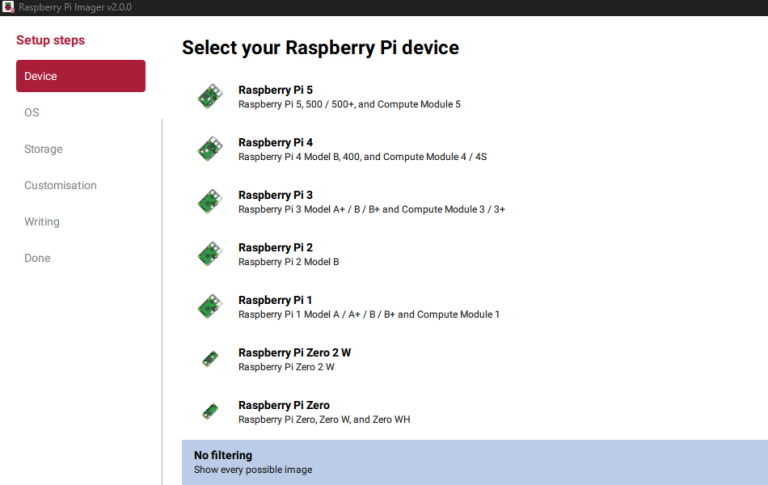Click the Raspberry Pi Zero board icon
The width and height of the screenshot is (768, 485).
[210, 412]
